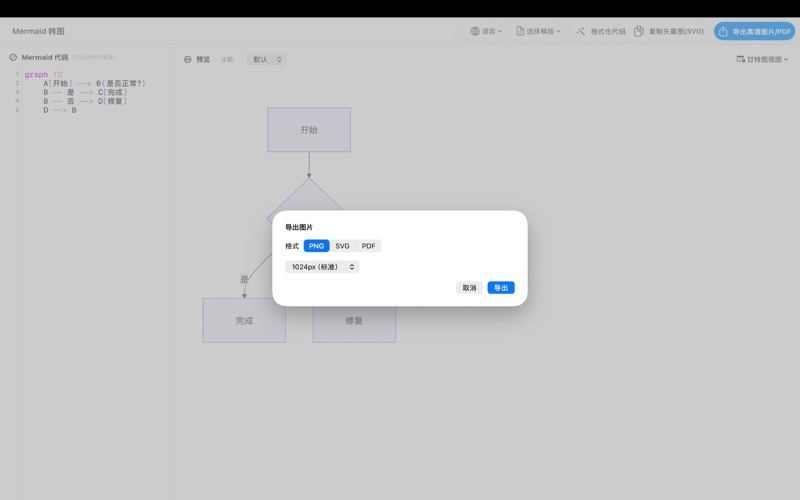Confirm with the blue 导出 button
The width and height of the screenshot is (800, 500).
click(x=501, y=288)
